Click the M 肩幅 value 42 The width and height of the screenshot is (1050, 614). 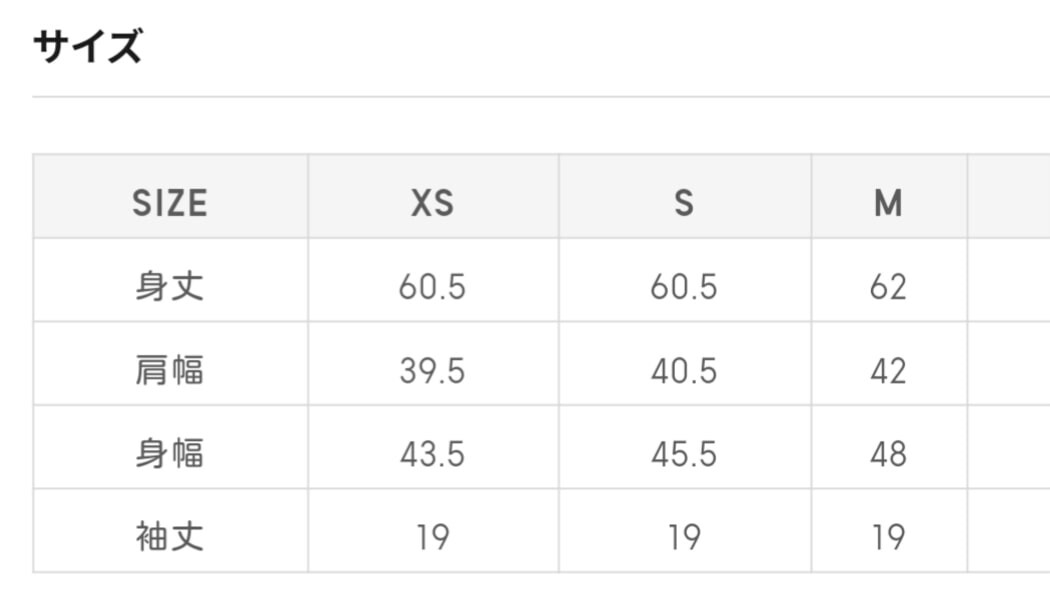888,371
